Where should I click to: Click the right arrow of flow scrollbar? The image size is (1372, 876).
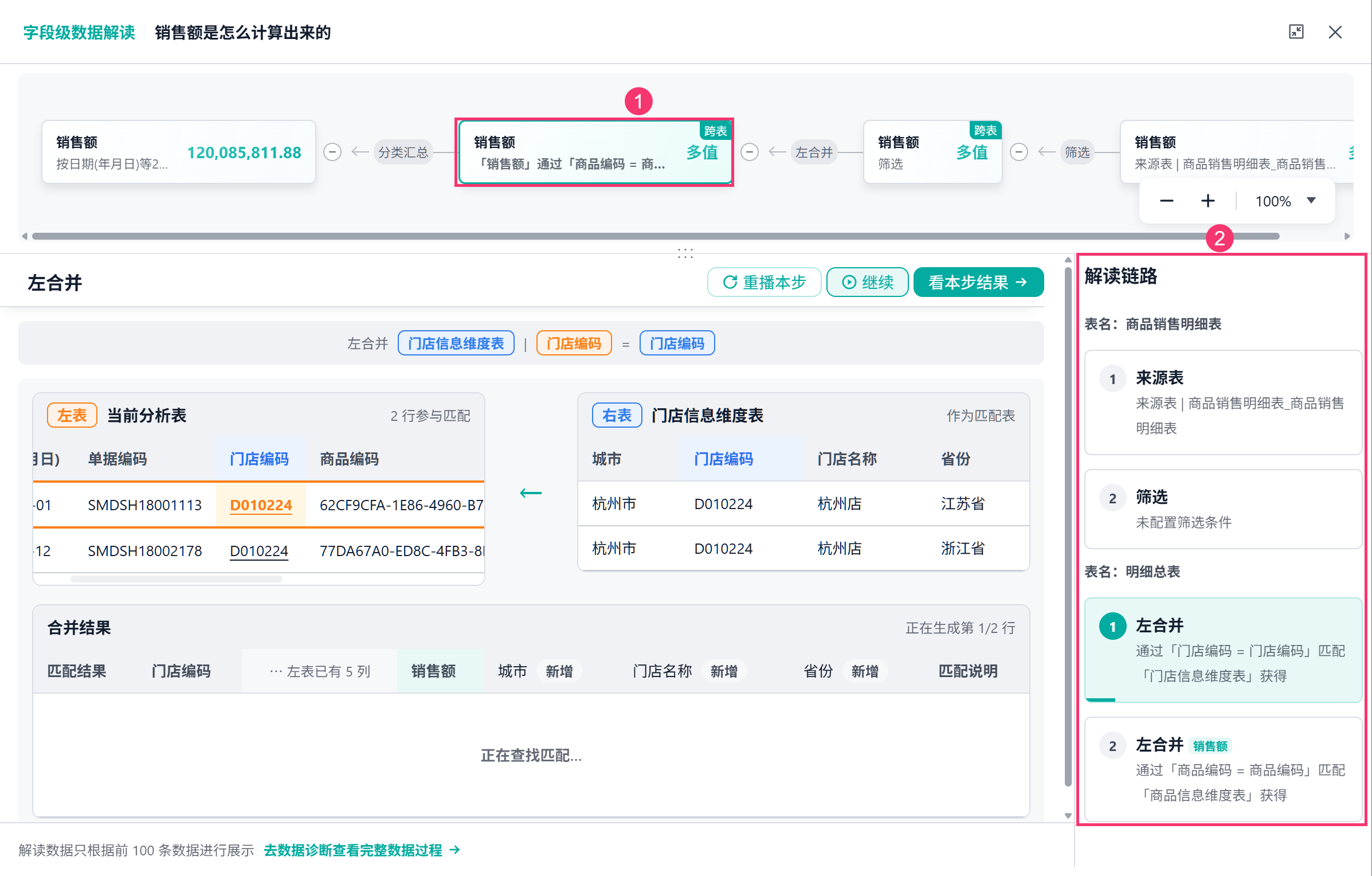pos(1347,236)
